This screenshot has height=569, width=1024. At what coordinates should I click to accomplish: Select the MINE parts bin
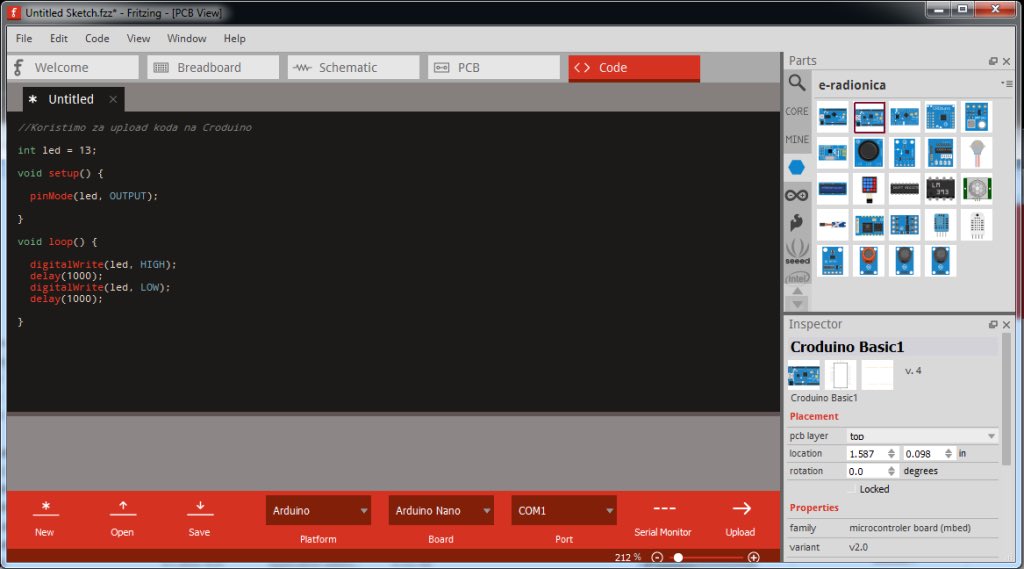point(797,140)
